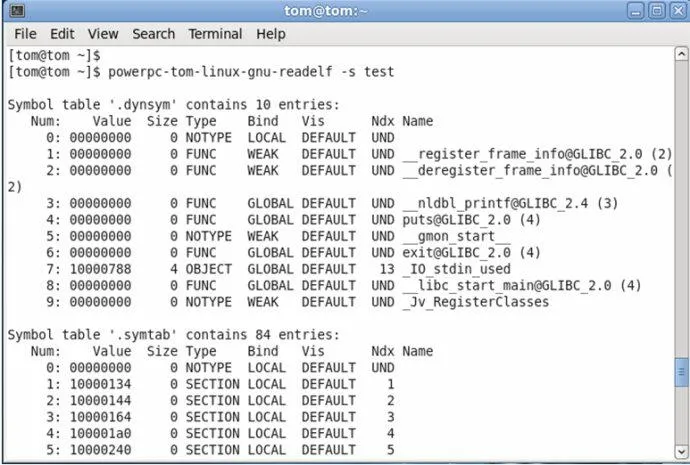Open the Help menu
Screen dimensions: 690x465
[271, 34]
